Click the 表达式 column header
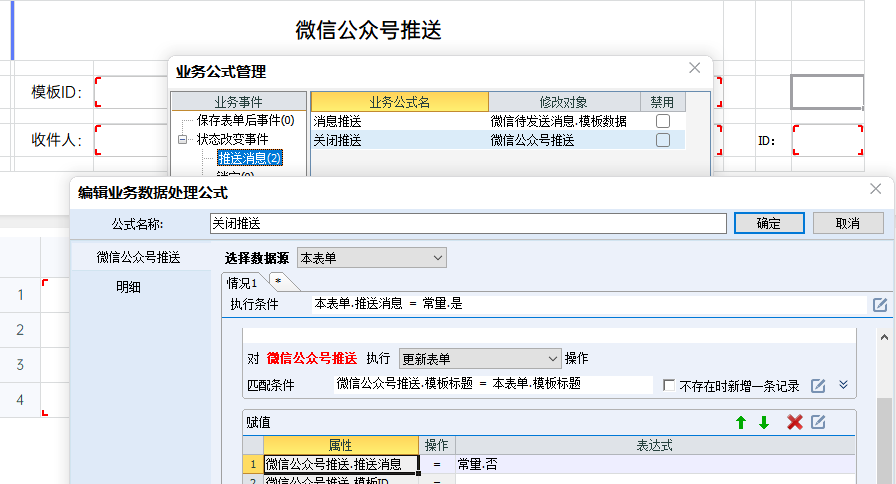The width and height of the screenshot is (896, 484). point(655,445)
